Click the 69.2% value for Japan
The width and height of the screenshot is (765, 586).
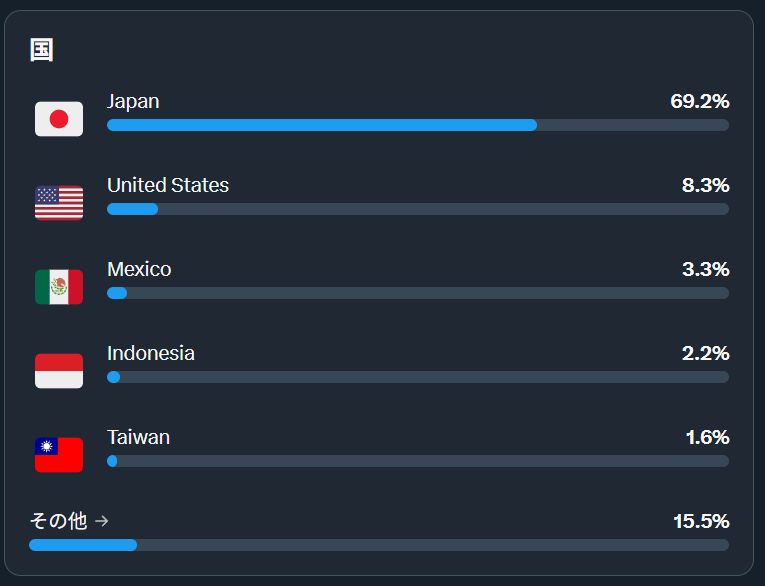(x=699, y=101)
